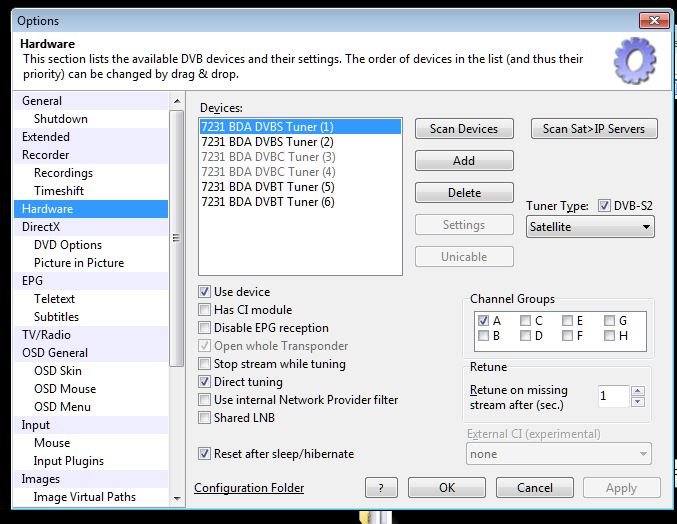Click the Scan Devices button
The width and height of the screenshot is (677, 524).
464,129
